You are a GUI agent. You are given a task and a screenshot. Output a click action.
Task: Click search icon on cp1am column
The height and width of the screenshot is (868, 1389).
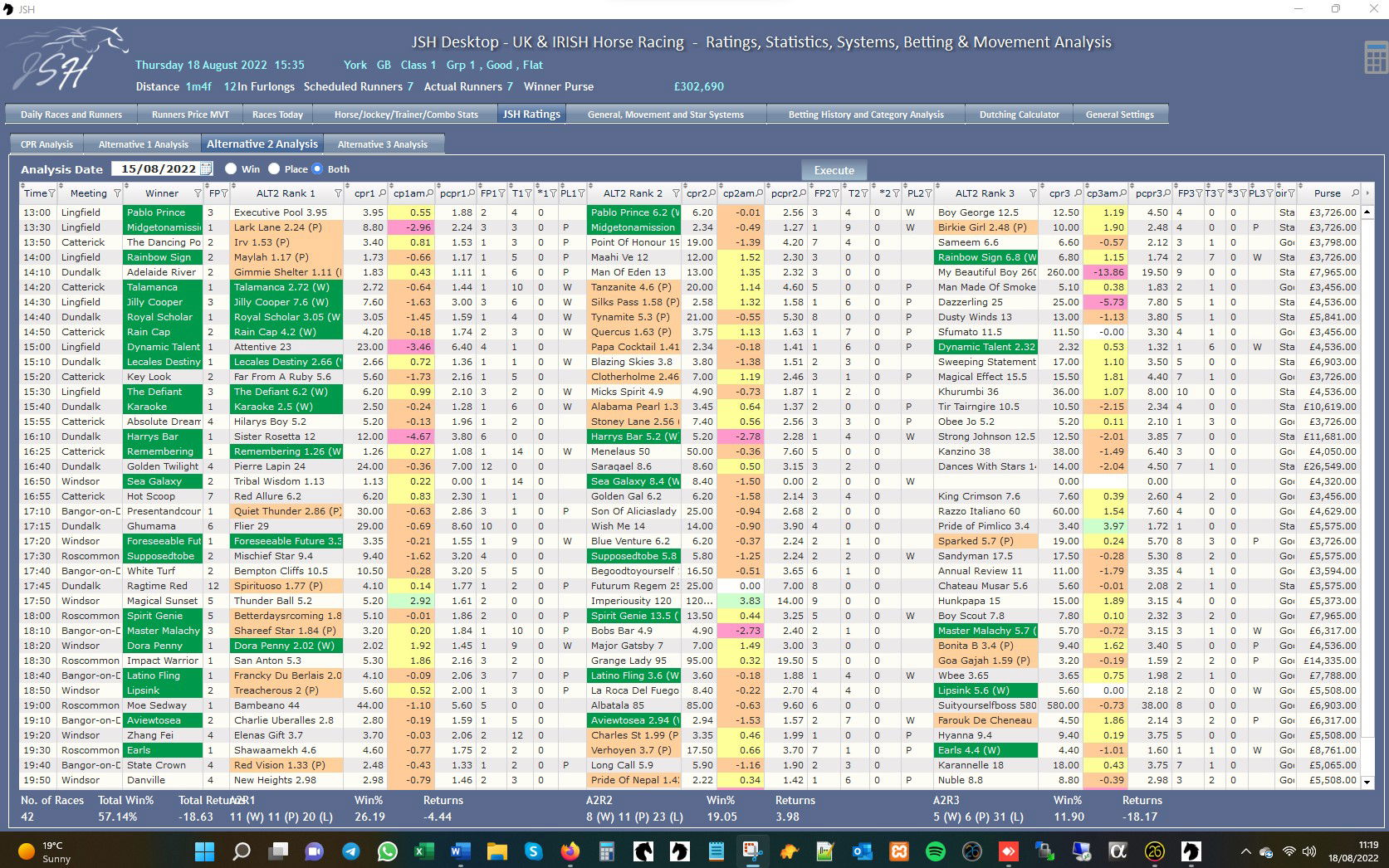[431, 193]
